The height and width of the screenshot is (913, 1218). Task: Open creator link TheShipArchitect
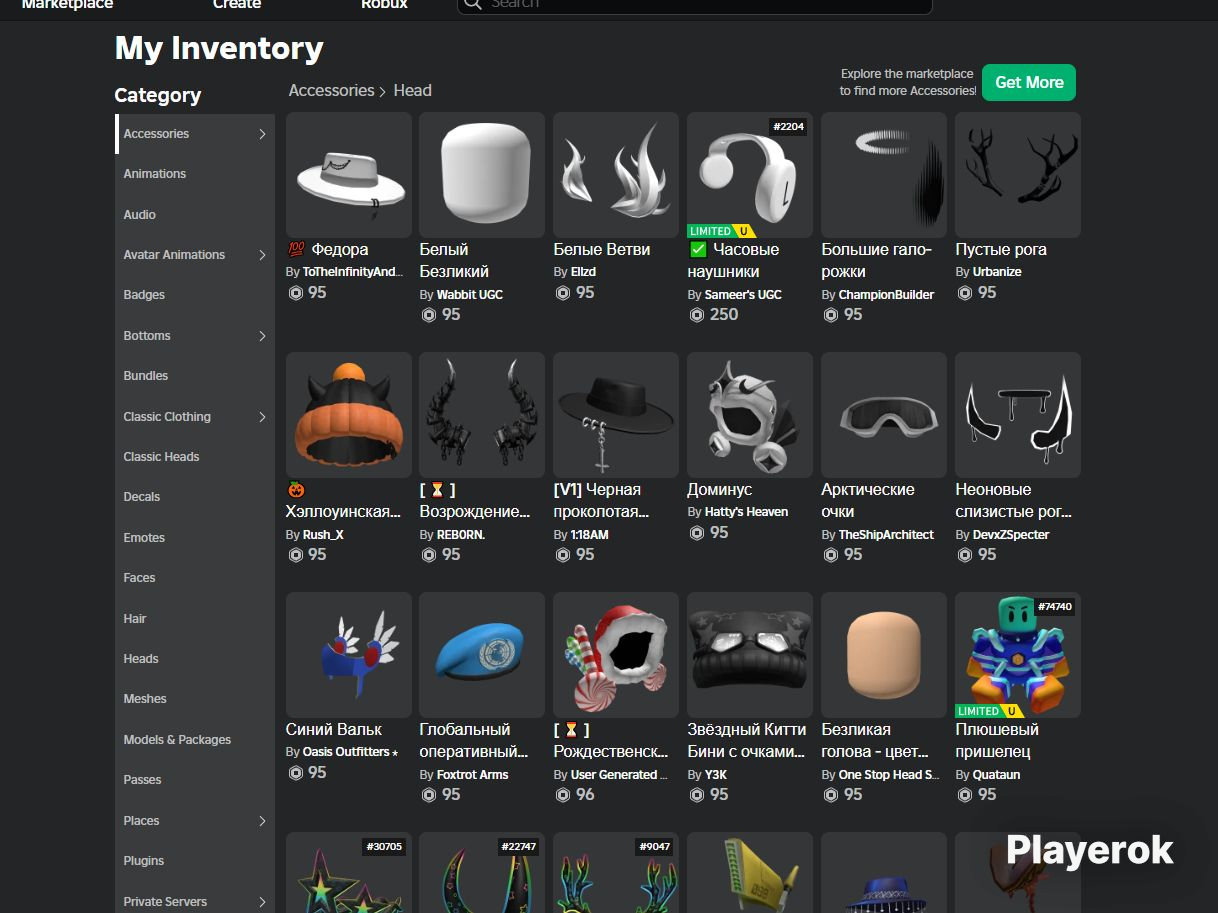pos(886,535)
